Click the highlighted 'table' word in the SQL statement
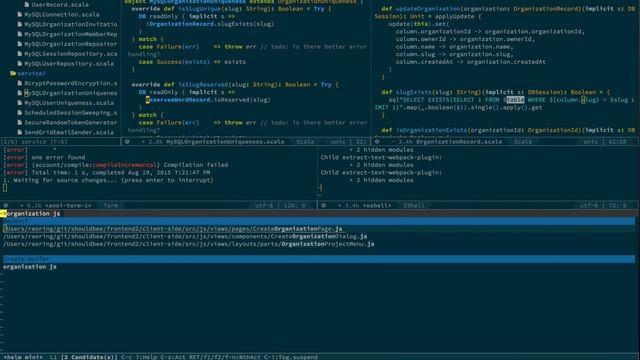640x360 pixels. pos(515,100)
